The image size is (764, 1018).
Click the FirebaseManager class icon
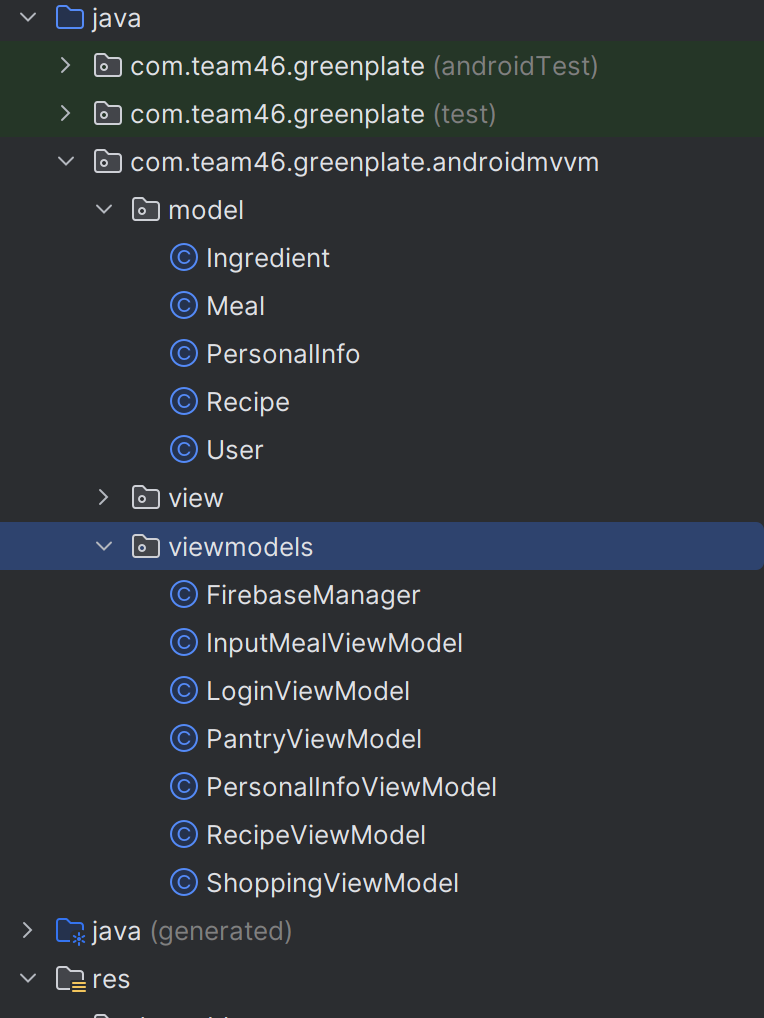click(x=183, y=595)
